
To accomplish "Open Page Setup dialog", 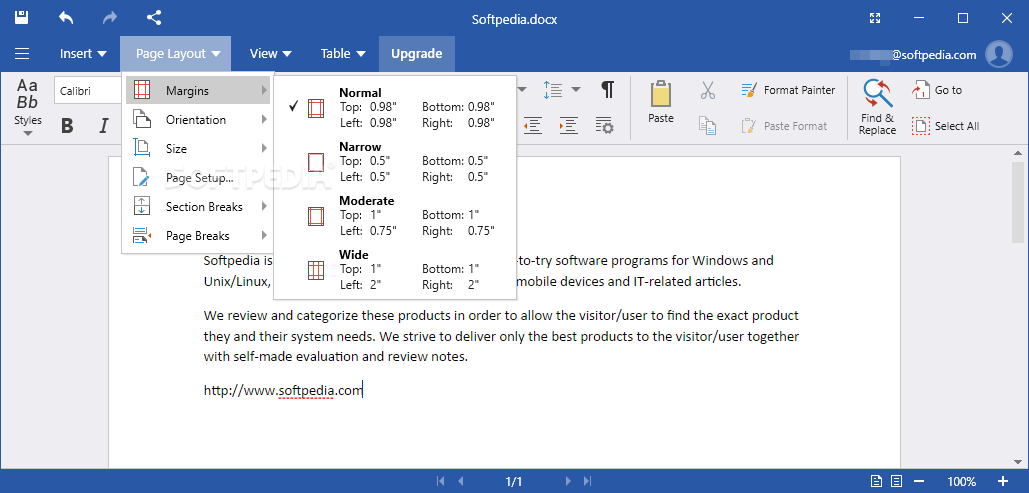I will click(x=198, y=177).
